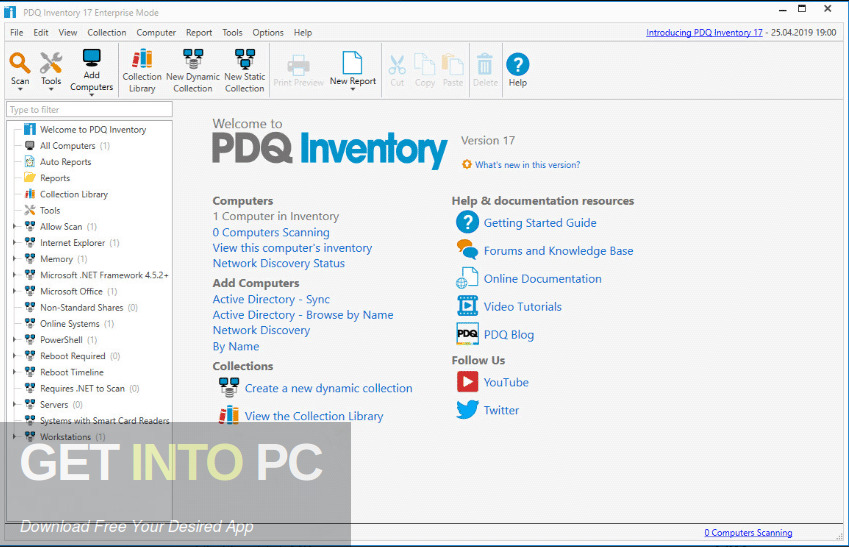The image size is (849, 547).
Task: Select Online Systems in the tree
Action: click(69, 324)
